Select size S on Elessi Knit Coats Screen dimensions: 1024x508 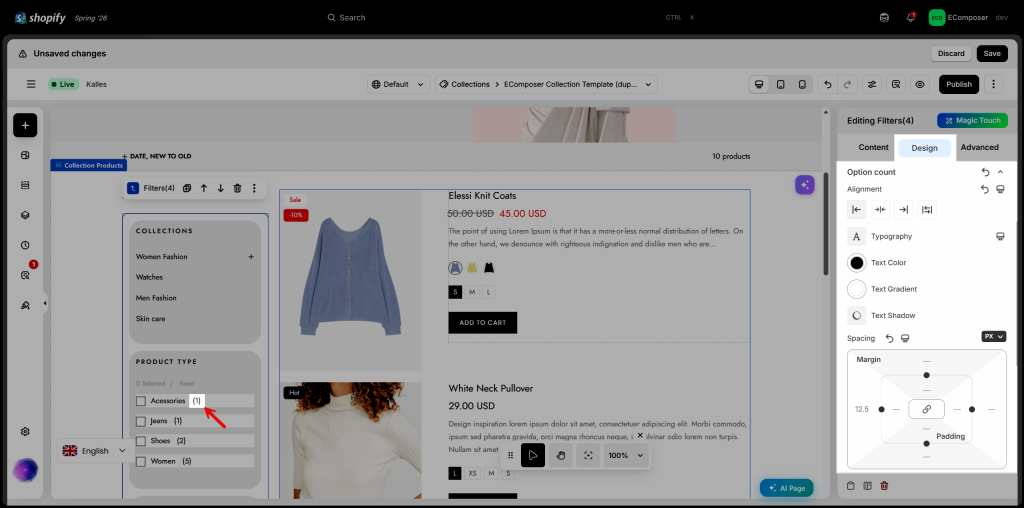pyautogui.click(x=455, y=292)
